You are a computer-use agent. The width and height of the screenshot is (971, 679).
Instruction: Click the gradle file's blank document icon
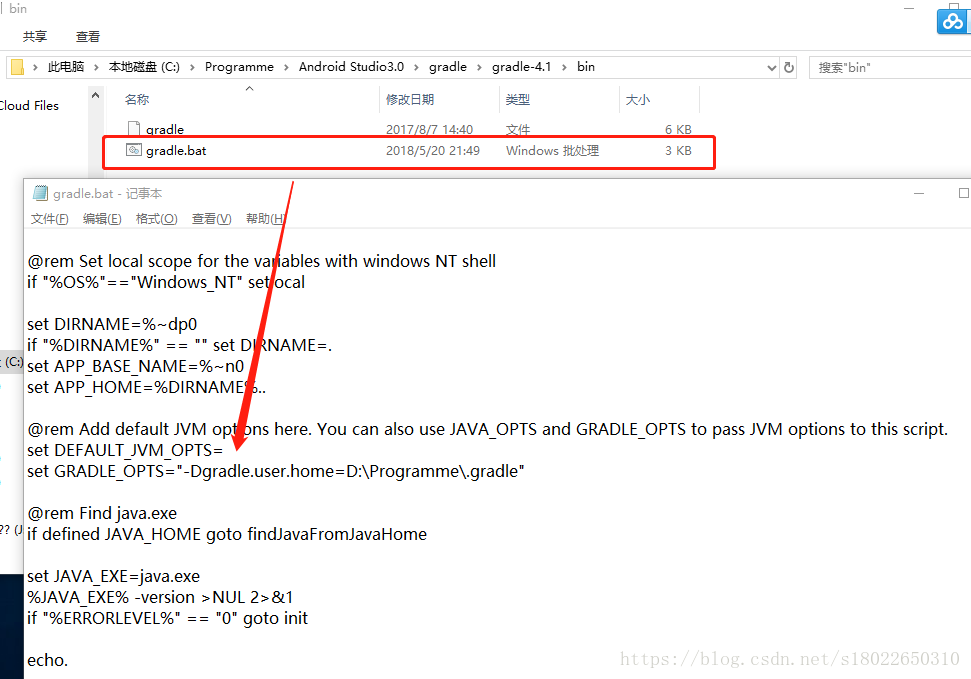pos(134,129)
